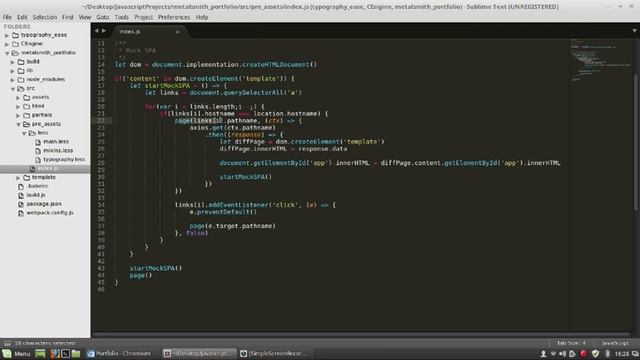Go to next tab with right arrow

(104, 31)
